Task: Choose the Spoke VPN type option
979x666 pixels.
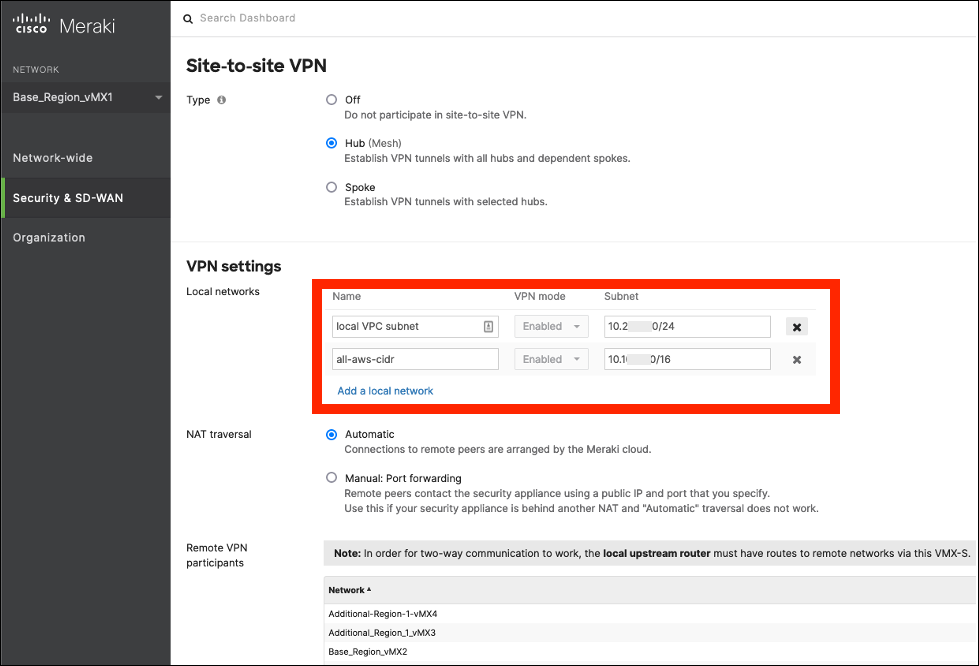Action: 331,187
